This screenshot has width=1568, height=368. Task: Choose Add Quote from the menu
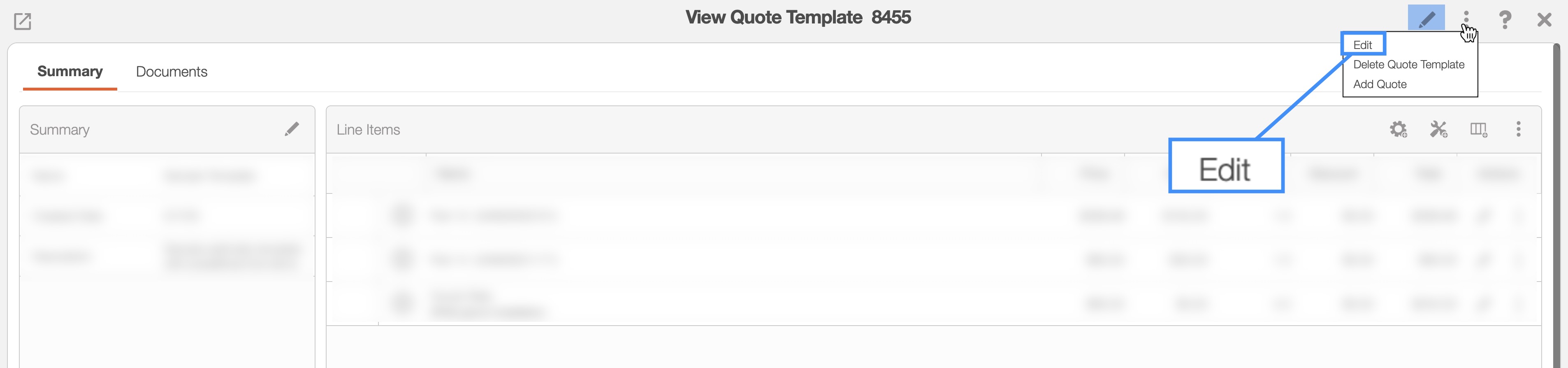coord(1379,84)
